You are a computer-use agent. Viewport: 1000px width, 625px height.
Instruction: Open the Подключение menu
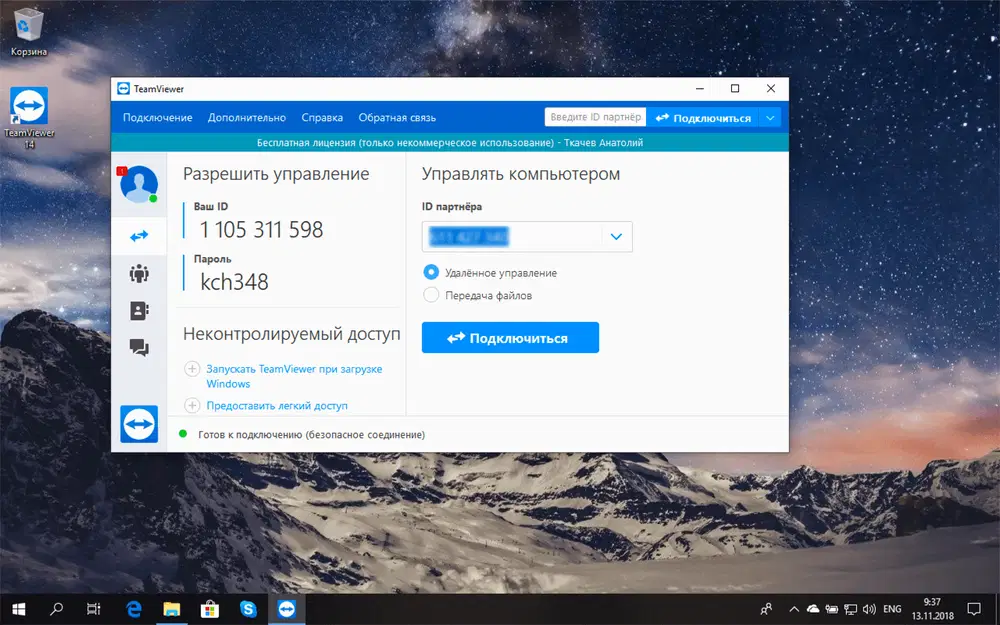click(158, 117)
